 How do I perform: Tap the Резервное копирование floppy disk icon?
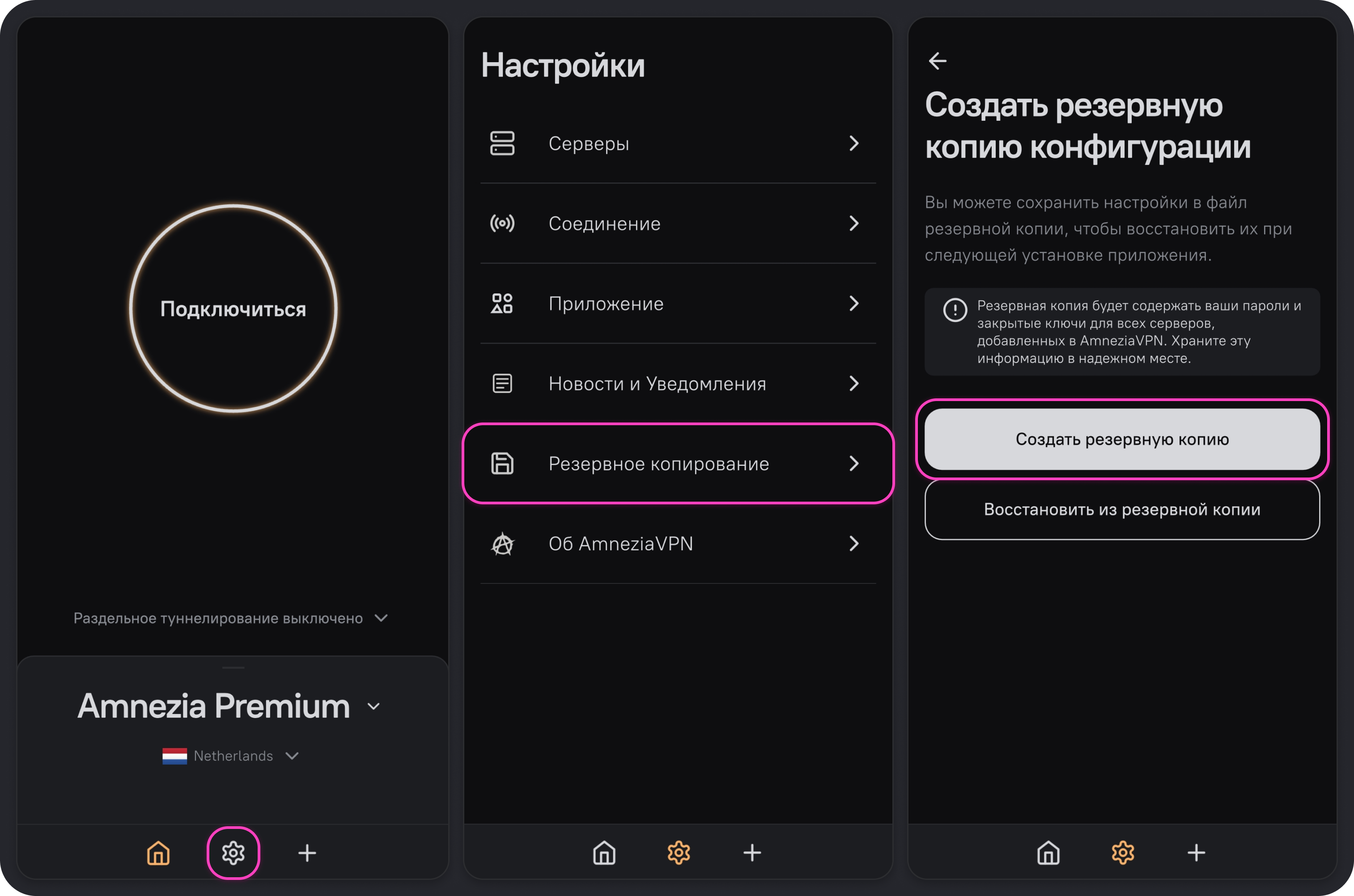pyautogui.click(x=502, y=464)
